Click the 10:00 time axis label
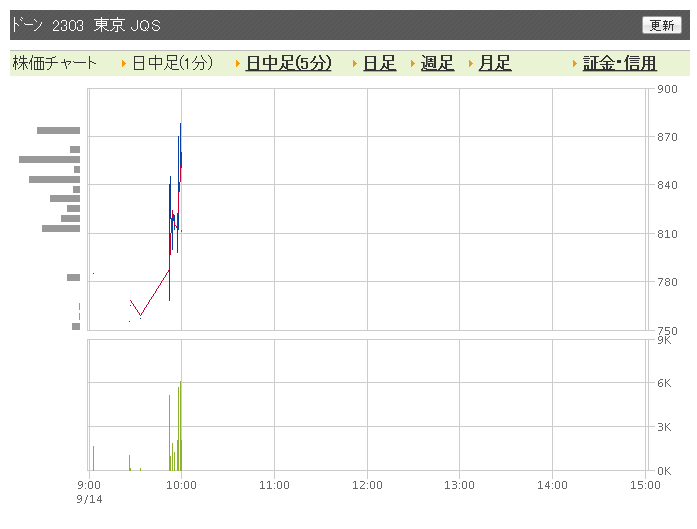Image resolution: width=697 pixels, height=529 pixels. coord(181,485)
